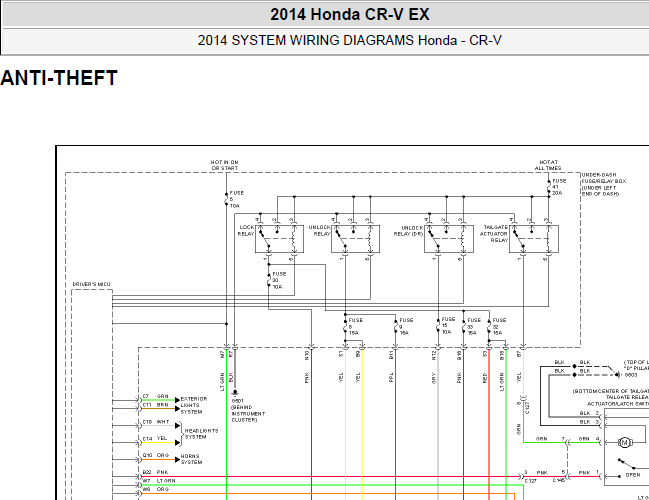Click the Headlights System label
The height and width of the screenshot is (500, 649).
201,434
